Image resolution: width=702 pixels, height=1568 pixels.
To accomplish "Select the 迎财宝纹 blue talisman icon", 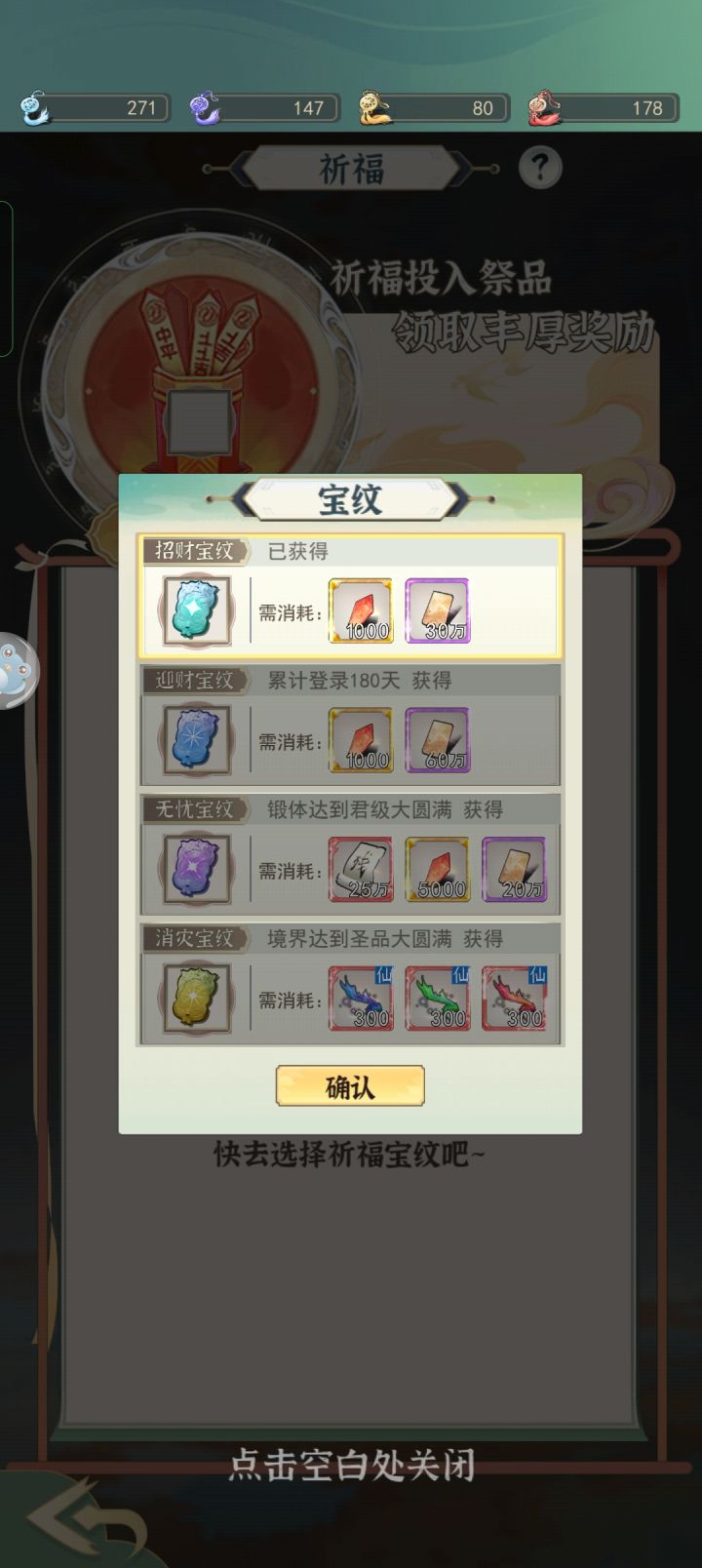I will click(x=197, y=740).
